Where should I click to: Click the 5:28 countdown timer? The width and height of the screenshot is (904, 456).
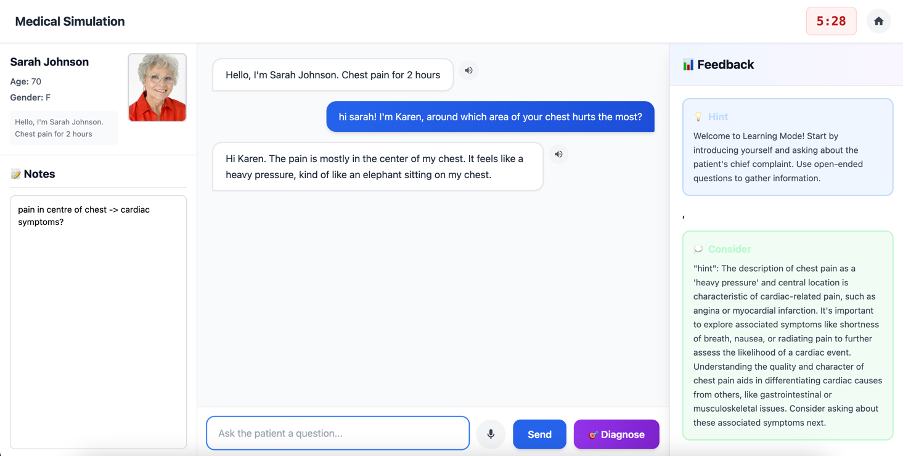831,21
